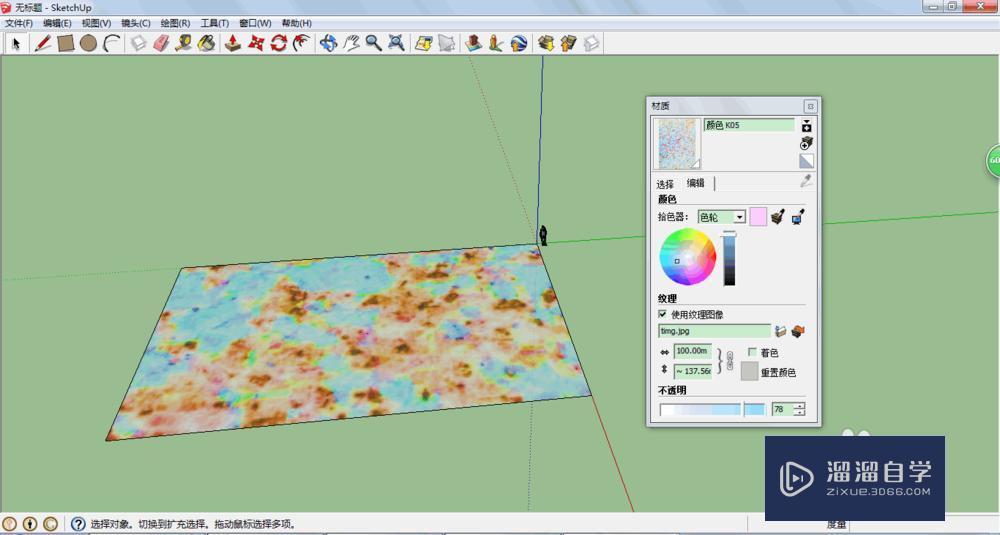Click the timg.jpg texture filename field
This screenshot has width=1000, height=535.
point(714,331)
